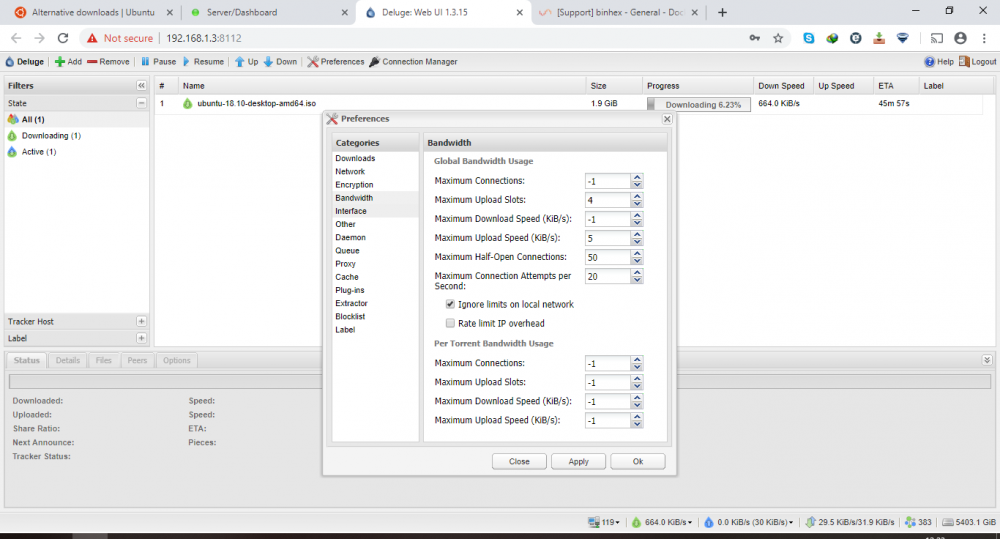Click the Remove torrent toolbar button
Screen dimensions: 1000x539
108,62
